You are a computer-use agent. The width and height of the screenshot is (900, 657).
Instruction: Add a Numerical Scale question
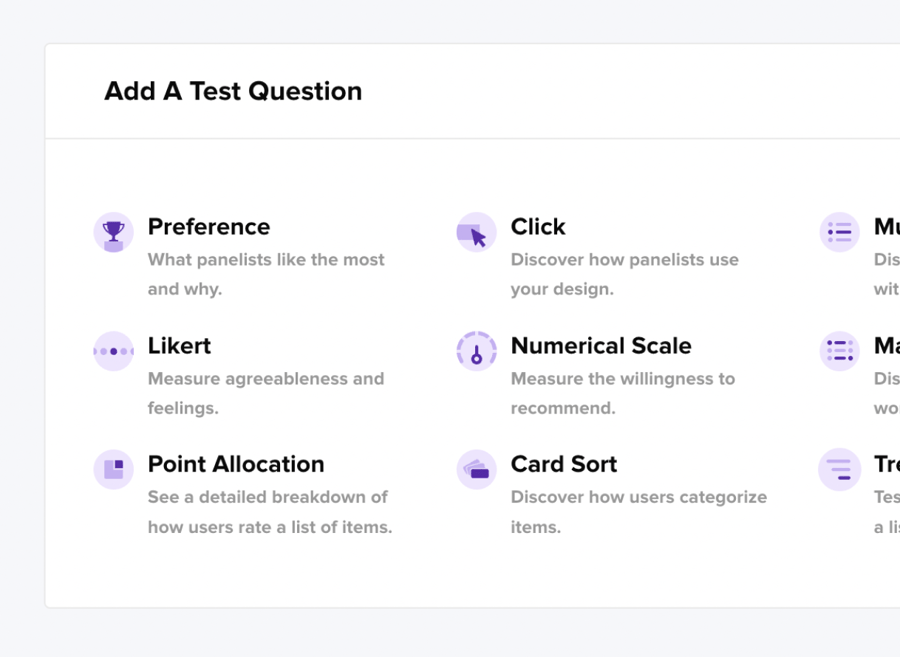tap(601, 346)
